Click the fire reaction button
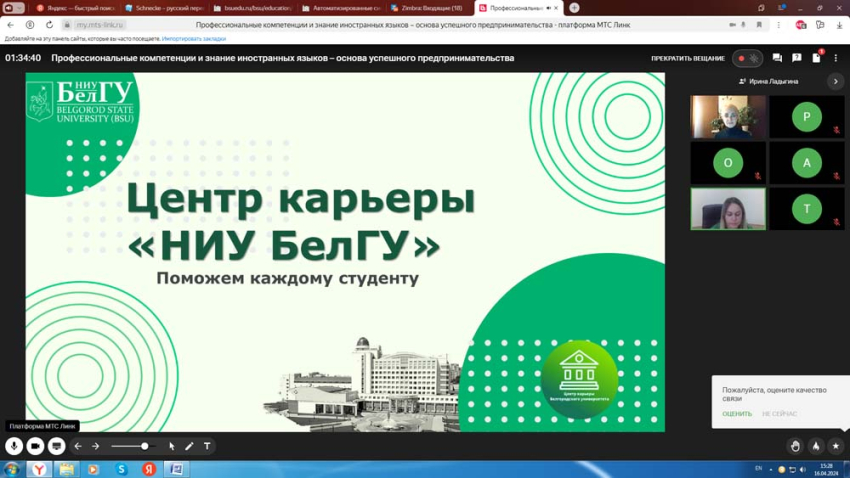 point(816,446)
